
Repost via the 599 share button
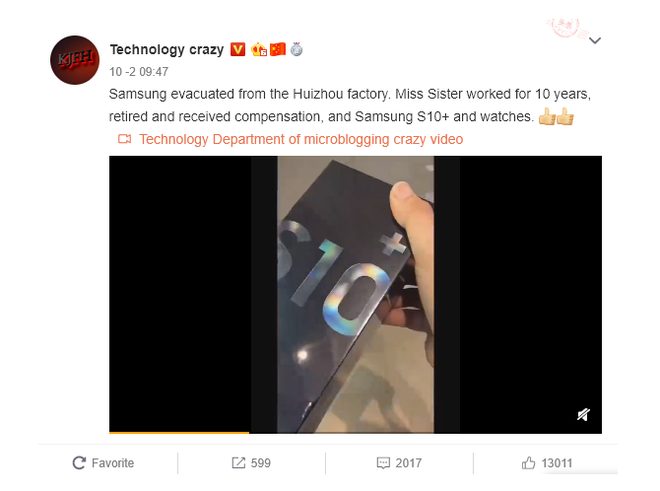(251, 463)
